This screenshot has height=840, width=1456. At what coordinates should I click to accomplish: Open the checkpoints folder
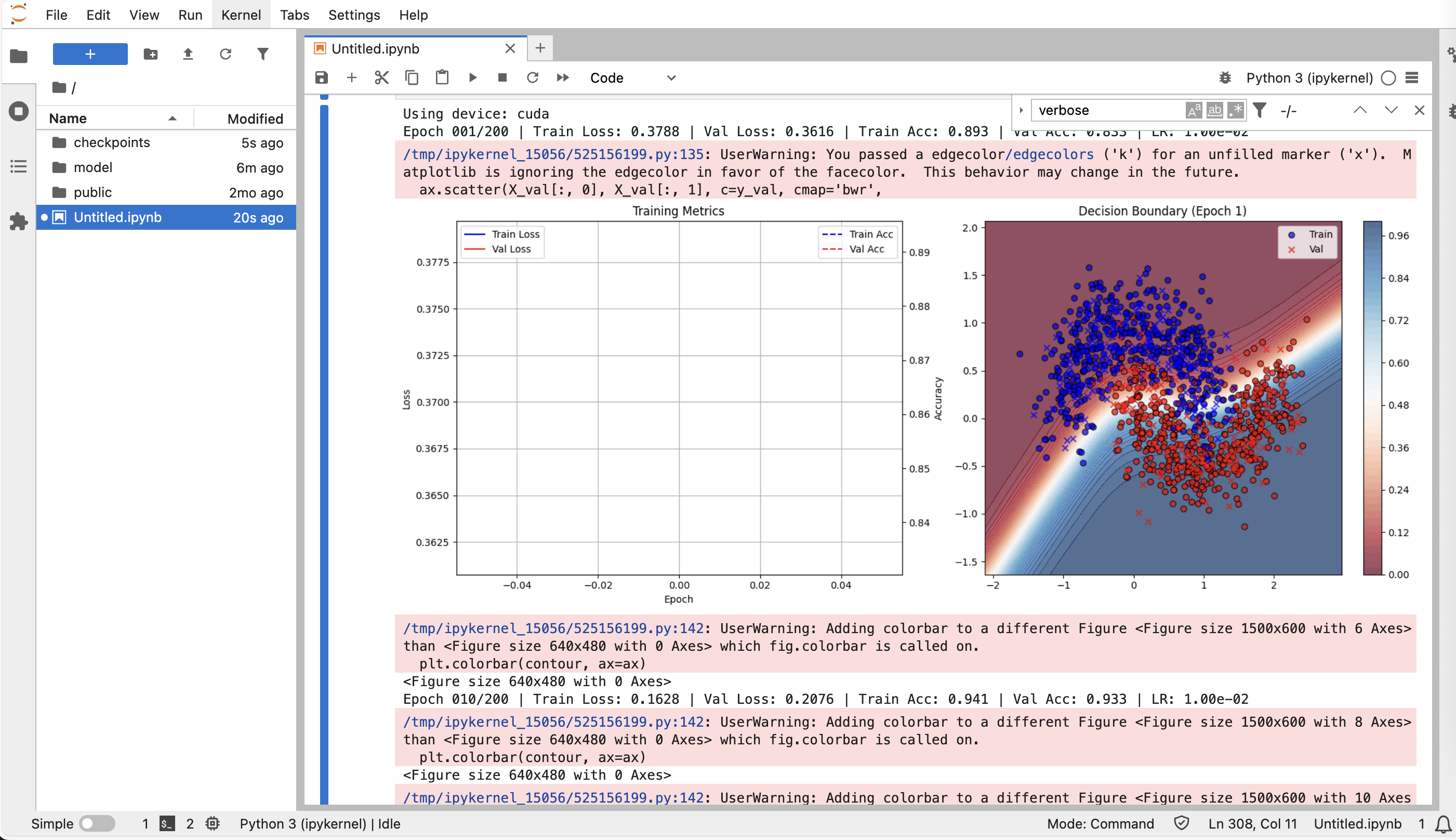point(111,142)
